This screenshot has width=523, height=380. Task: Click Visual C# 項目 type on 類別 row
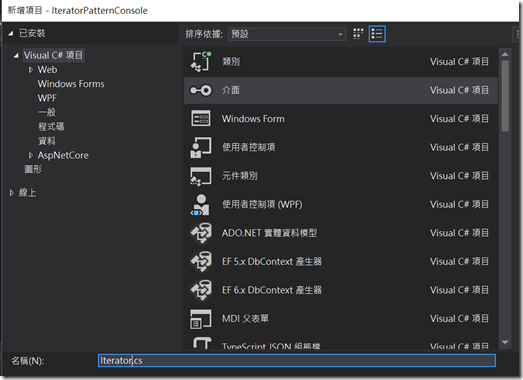459,62
